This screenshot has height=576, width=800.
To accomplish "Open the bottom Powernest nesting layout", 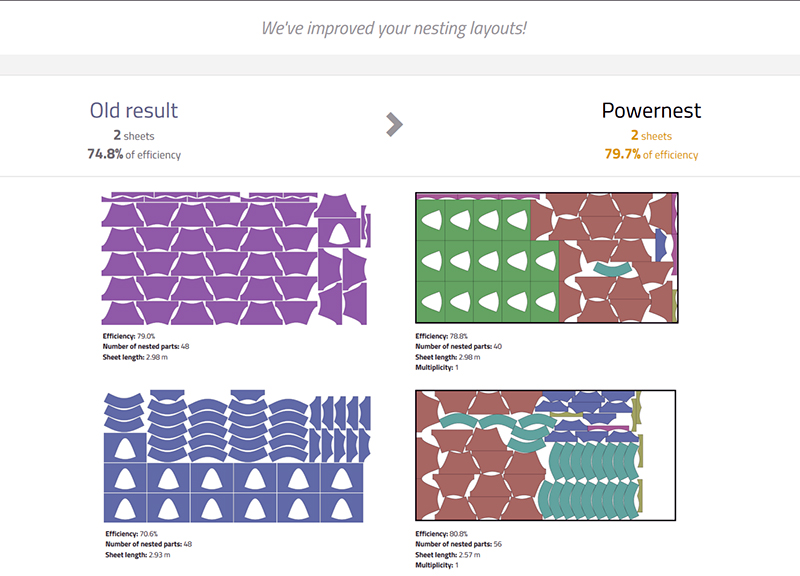I will 547,455.
